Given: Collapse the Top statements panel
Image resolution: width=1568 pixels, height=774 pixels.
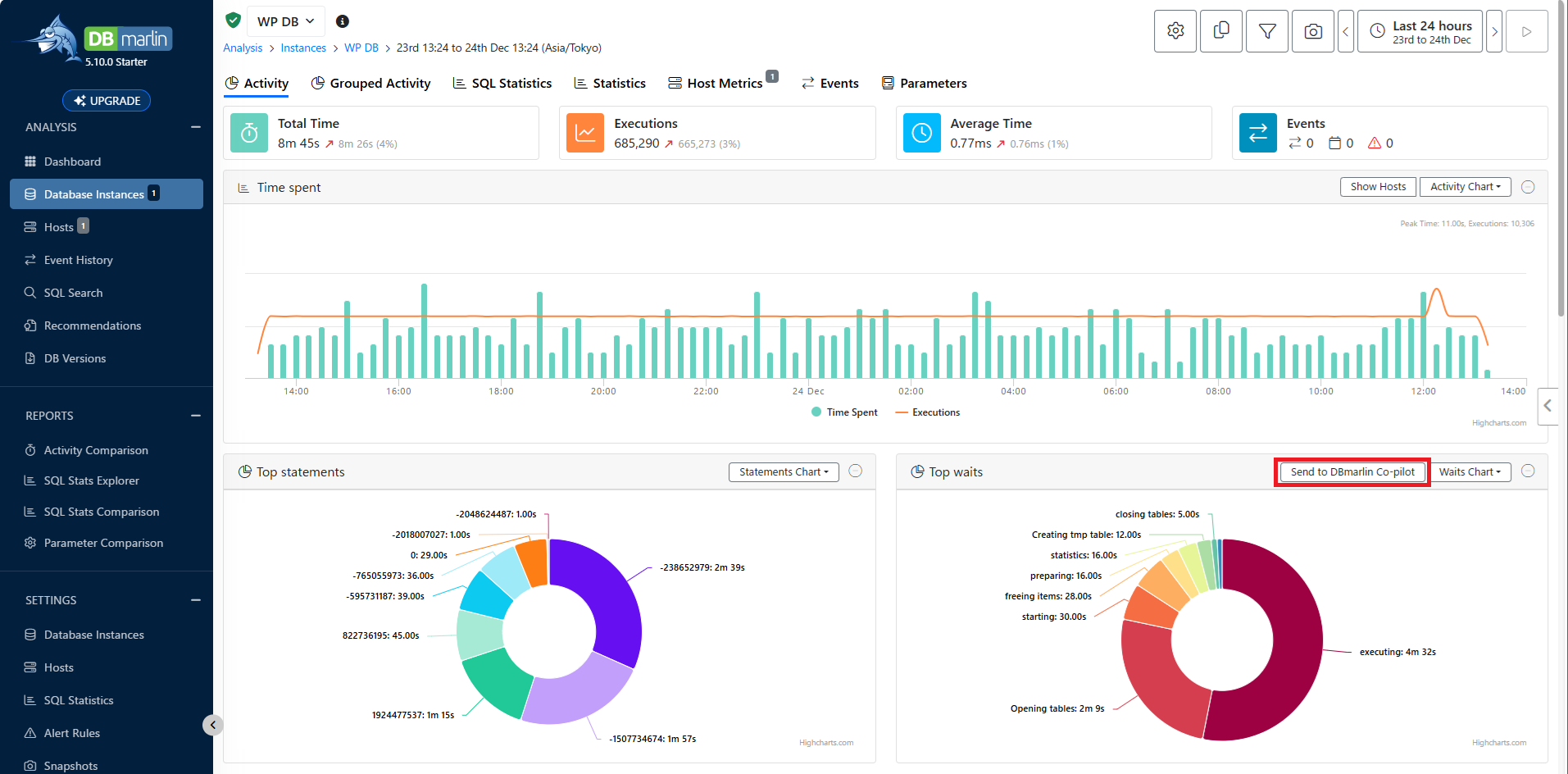Looking at the screenshot, I should click(856, 471).
